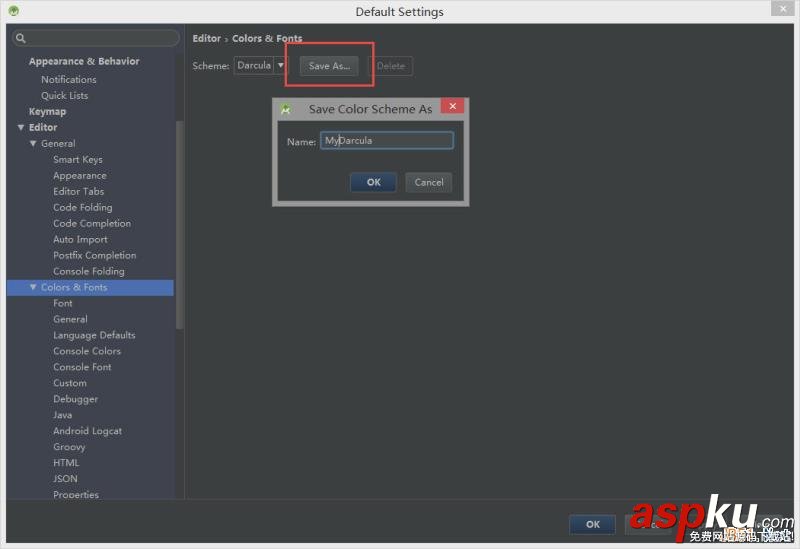Screen dimensions: 800x549
Task: Click the disabled Delete scheme button
Action: (391, 66)
